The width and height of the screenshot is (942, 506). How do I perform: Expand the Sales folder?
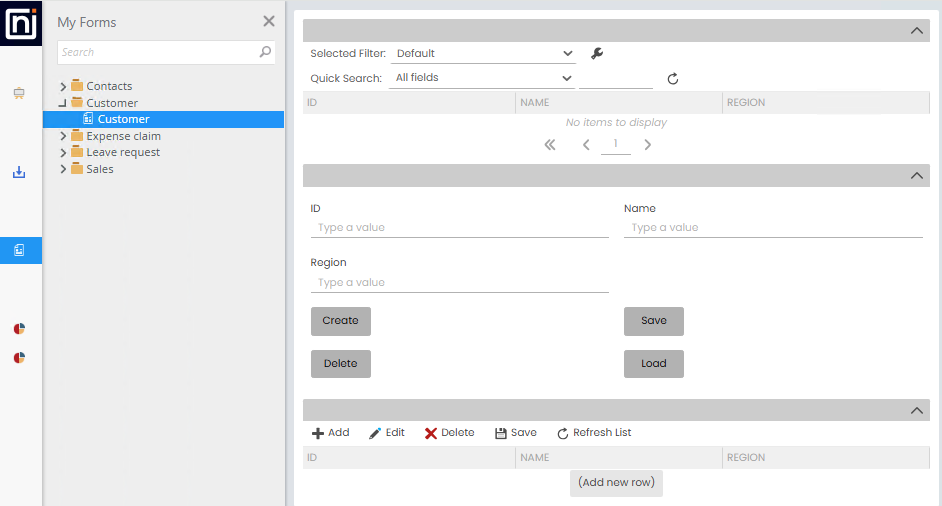63,169
